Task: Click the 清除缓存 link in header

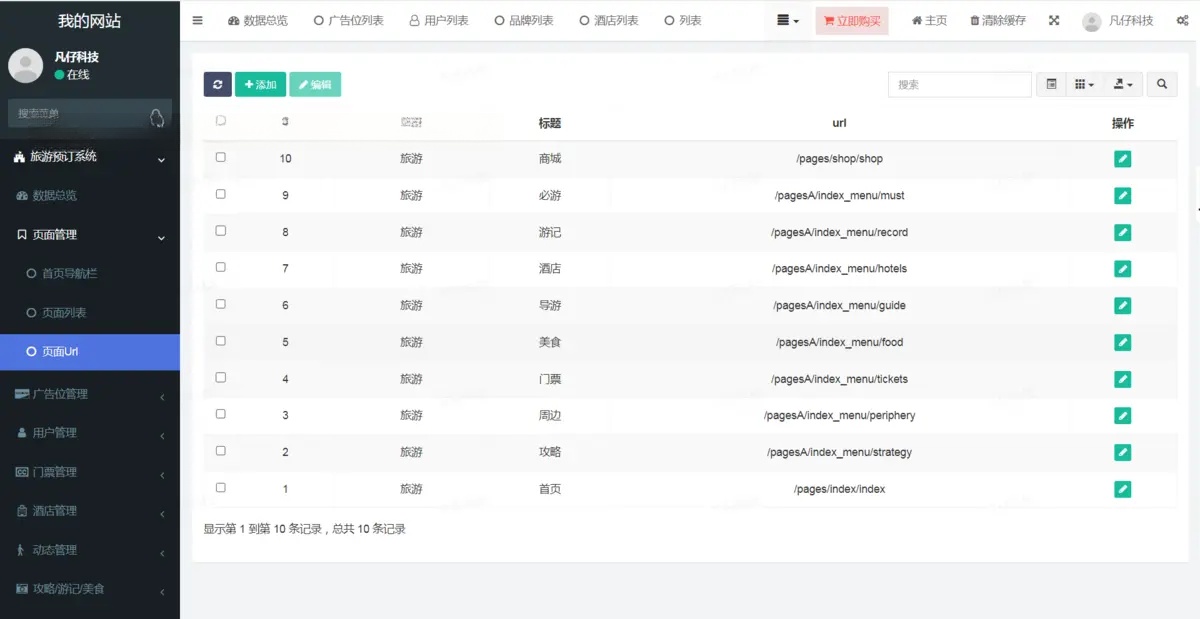Action: point(998,21)
